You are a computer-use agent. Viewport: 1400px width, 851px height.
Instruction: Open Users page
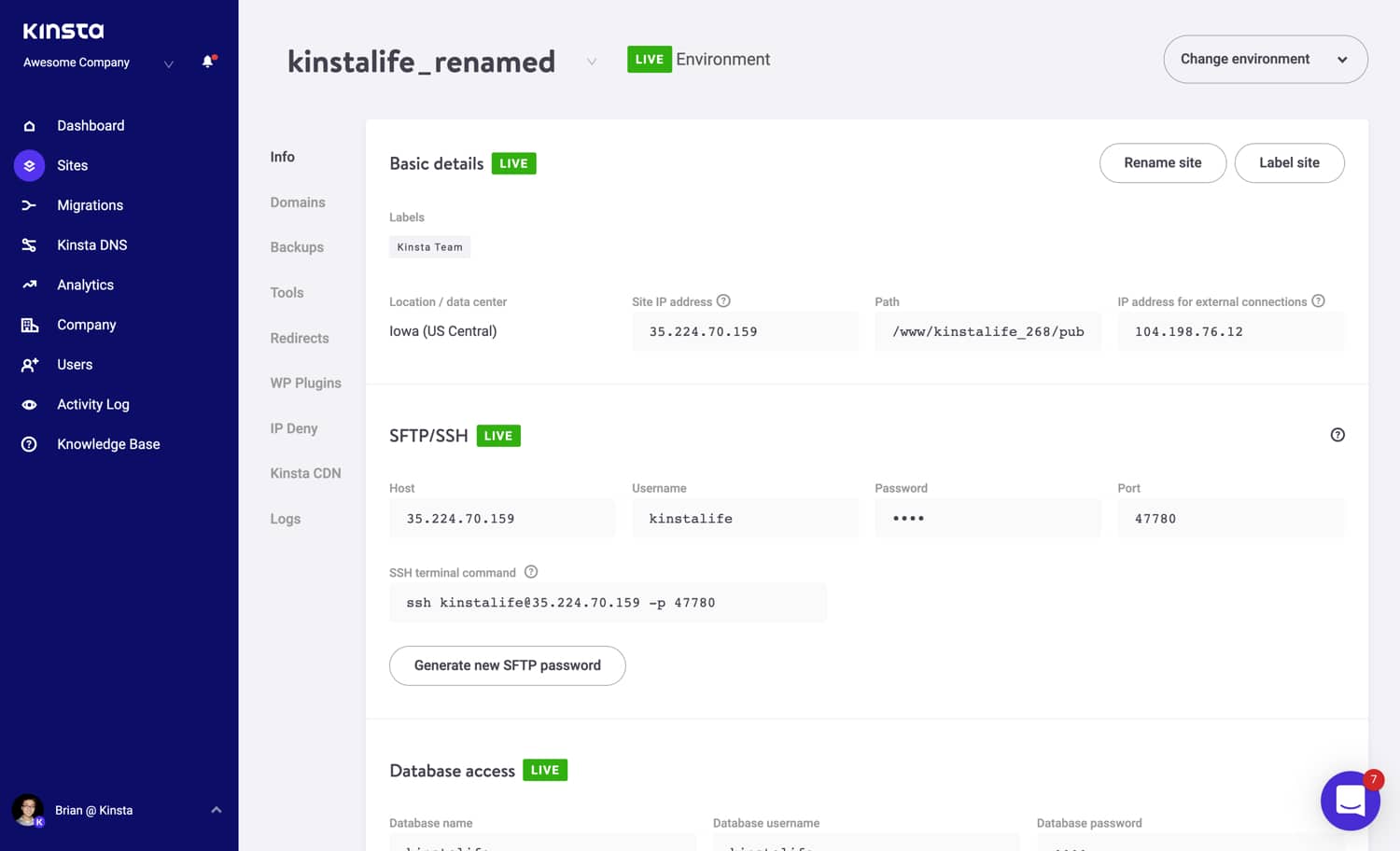point(75,365)
